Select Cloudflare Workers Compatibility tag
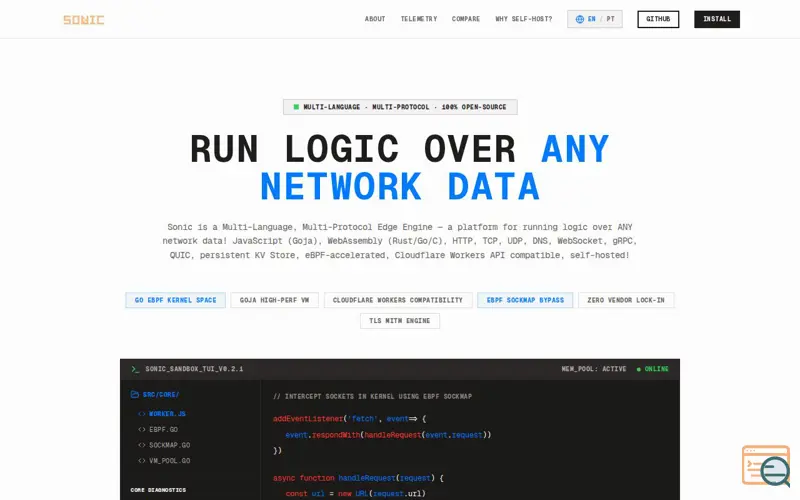 [x=398, y=300]
